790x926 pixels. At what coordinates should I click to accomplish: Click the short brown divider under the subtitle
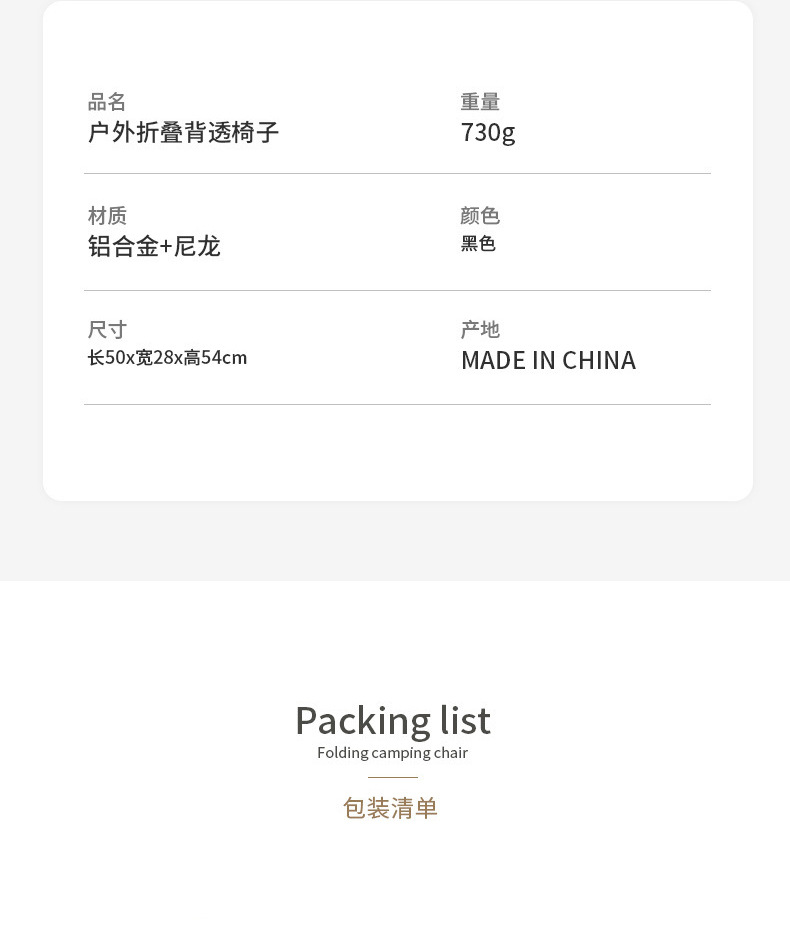[393, 778]
